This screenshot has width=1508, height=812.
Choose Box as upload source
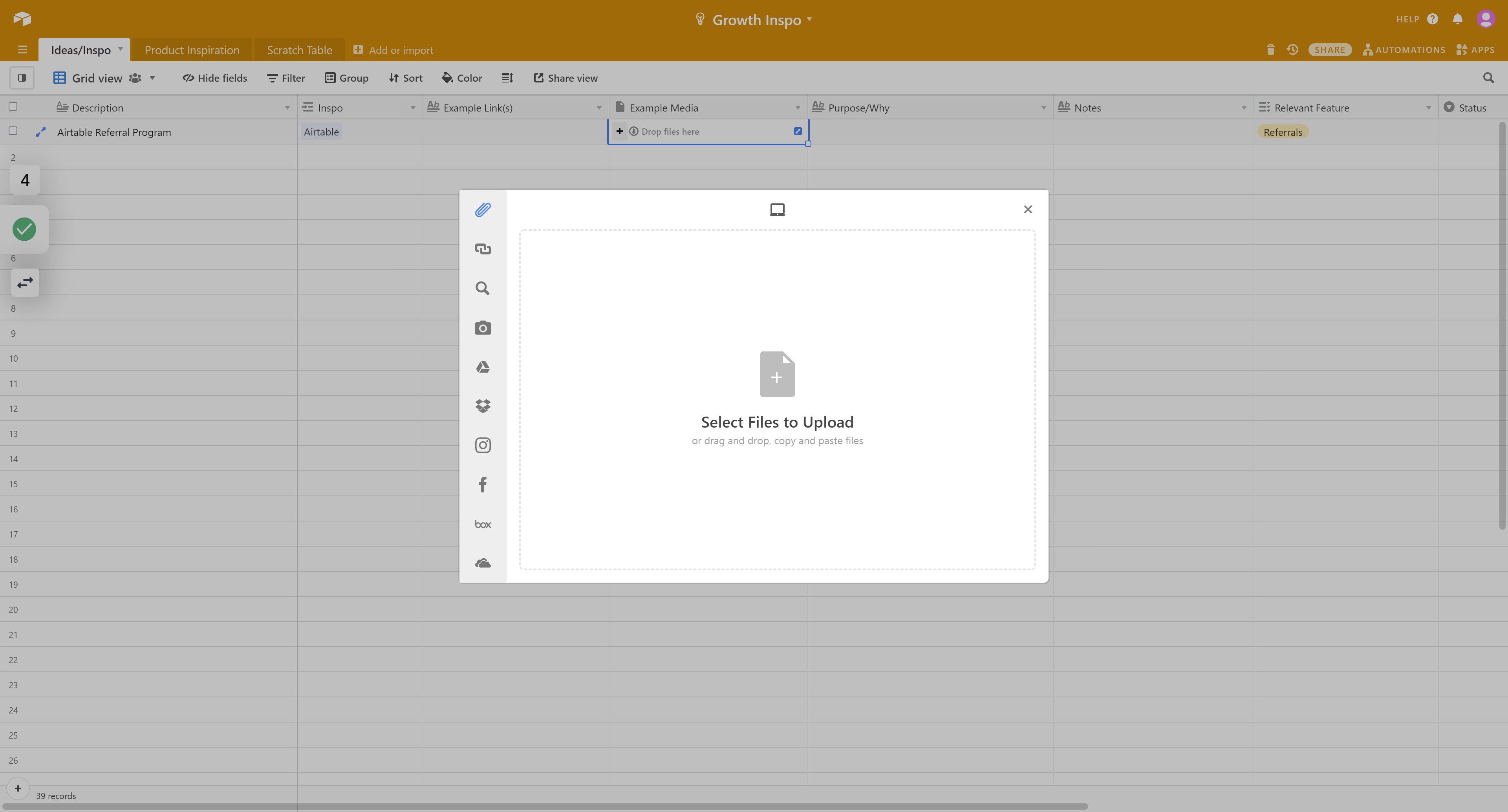482,524
